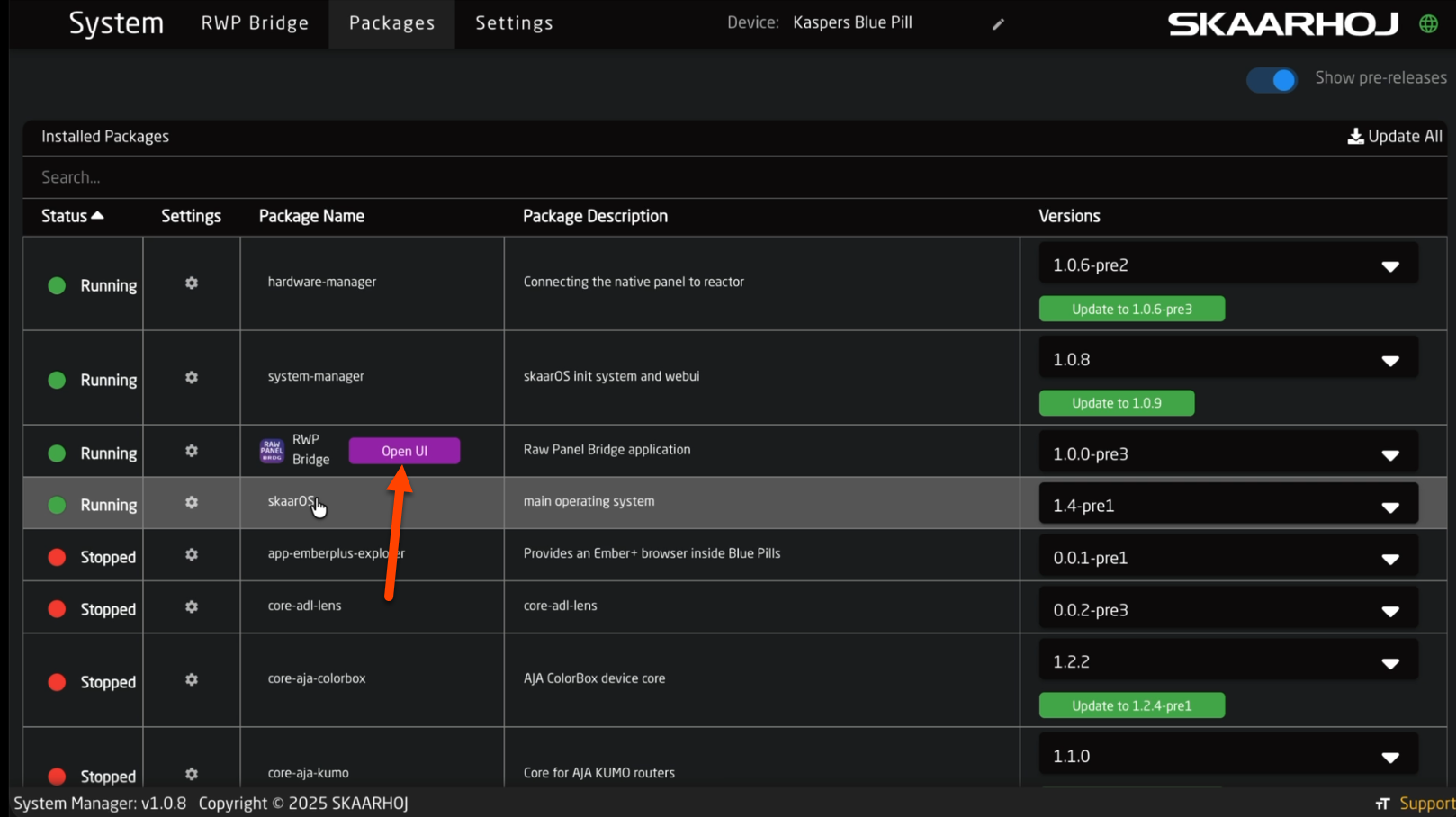Viewport: 1456px width, 817px height.
Task: Click the green globe icon
Action: 1428,24
